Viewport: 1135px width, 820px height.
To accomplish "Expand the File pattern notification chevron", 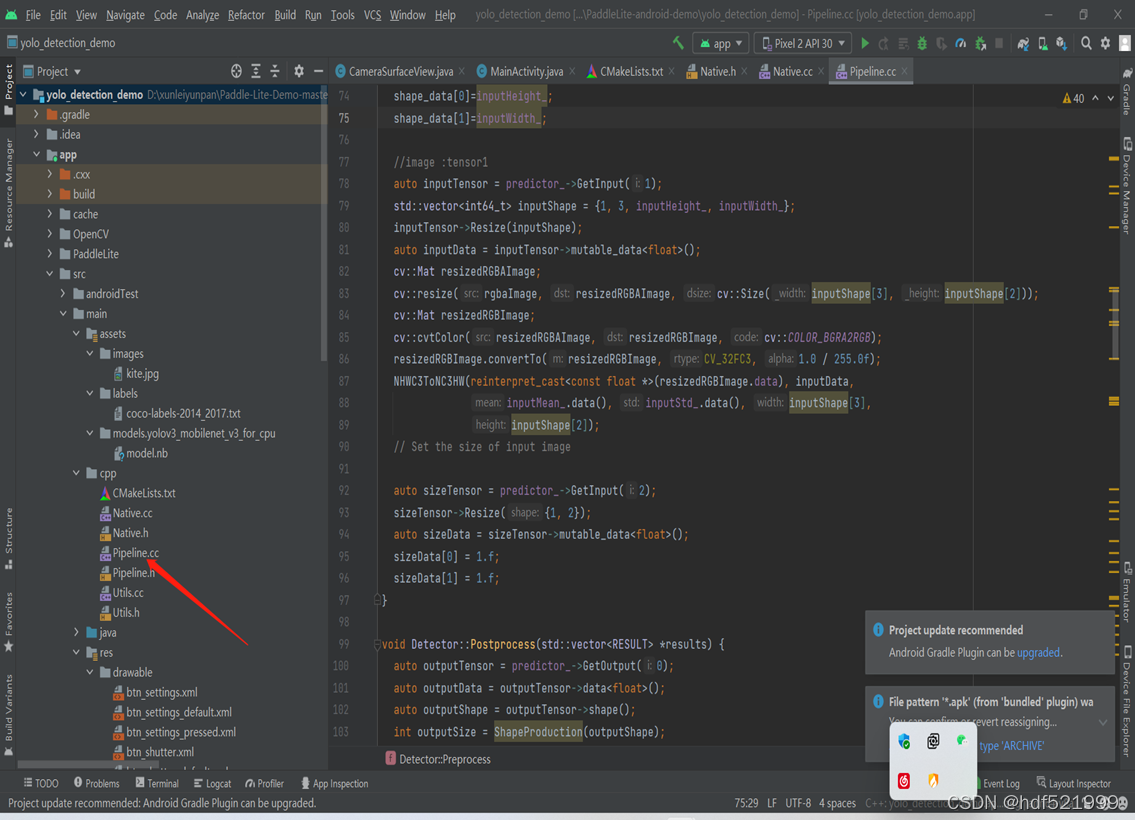I will (1102, 722).
